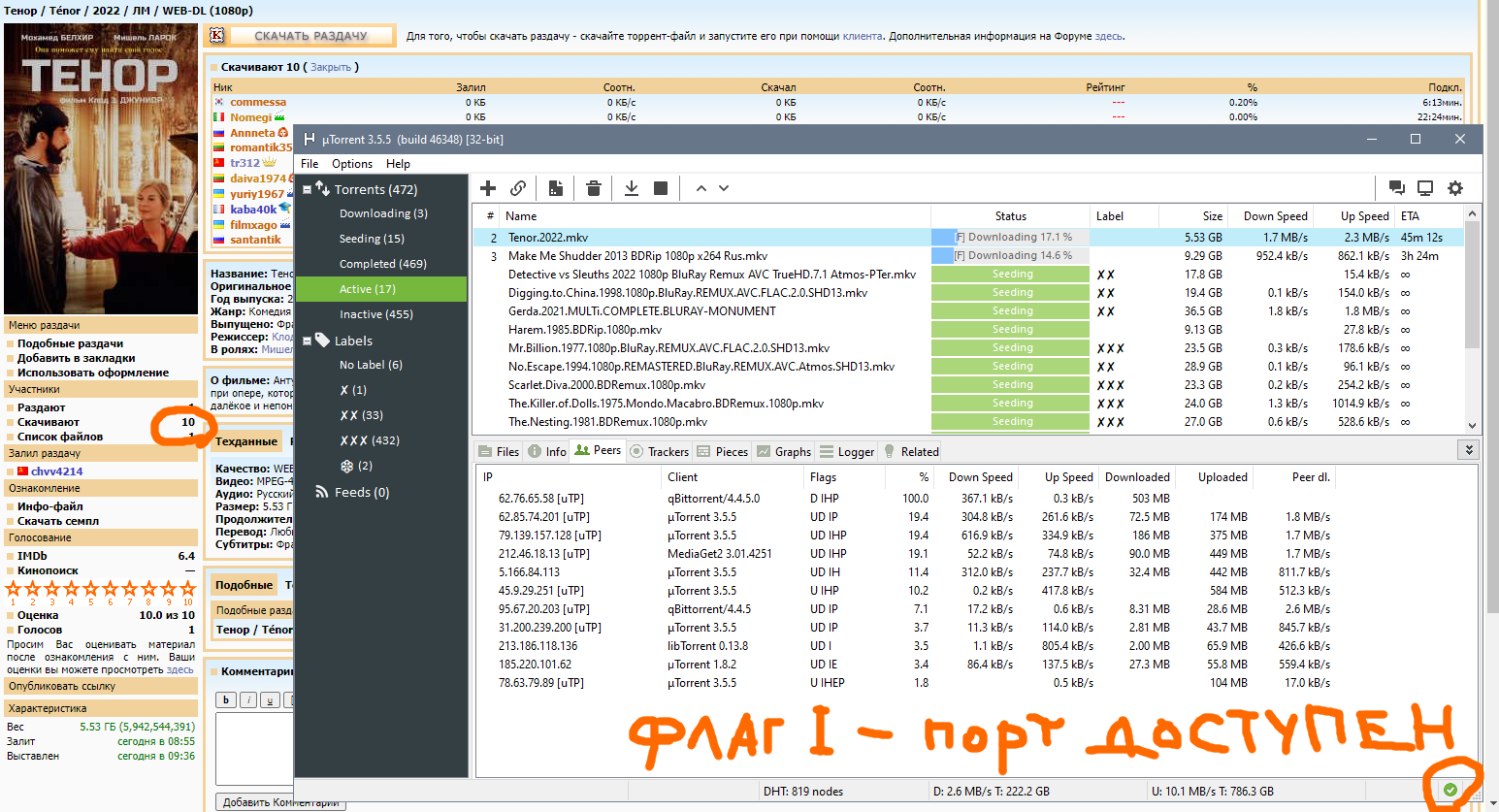Click the bold b formatting button in comments

[226, 699]
